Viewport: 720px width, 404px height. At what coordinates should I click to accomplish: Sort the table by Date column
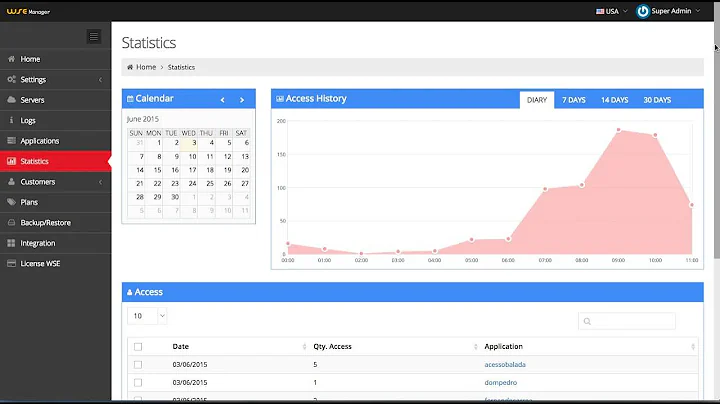[304, 347]
